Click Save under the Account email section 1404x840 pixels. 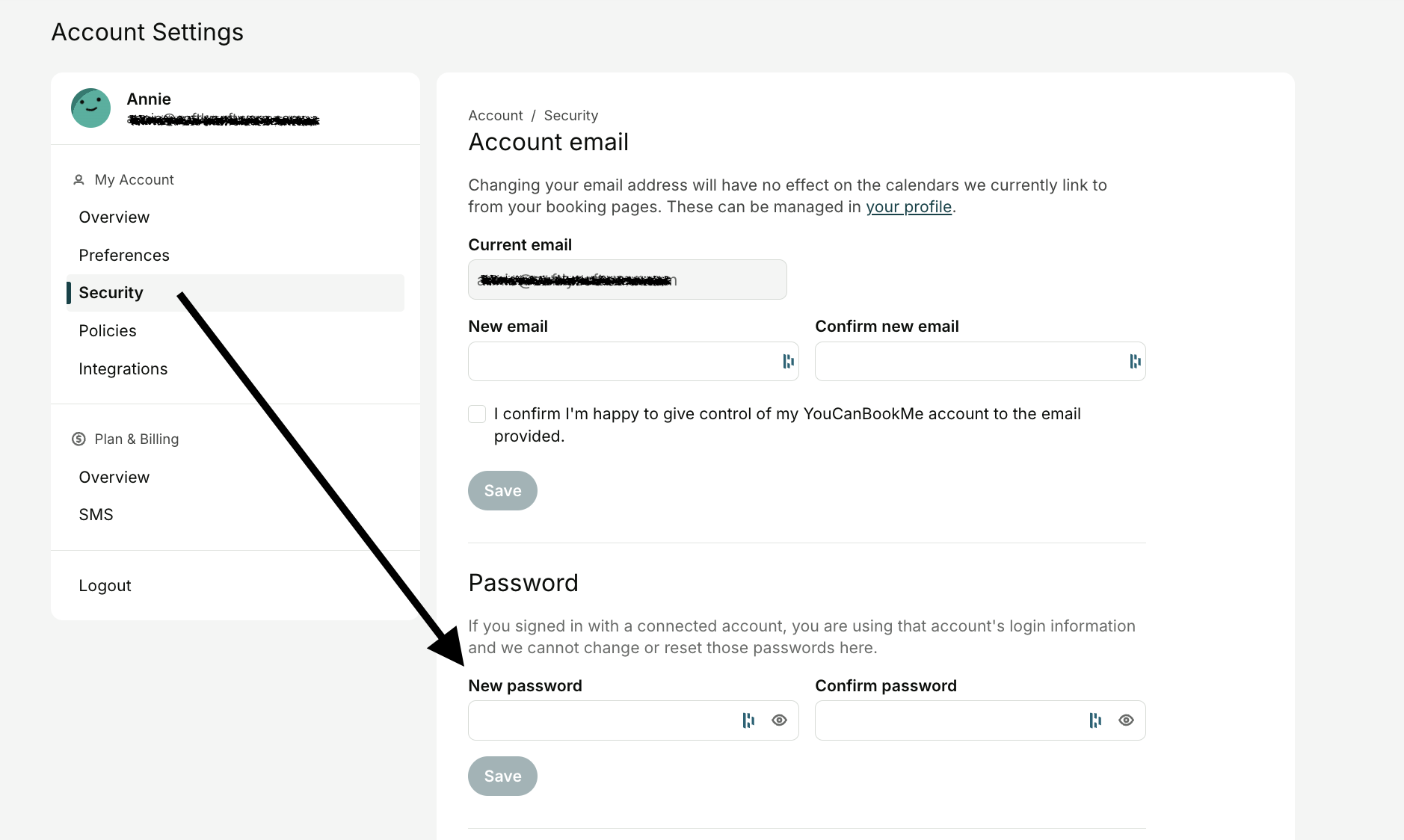(x=502, y=490)
